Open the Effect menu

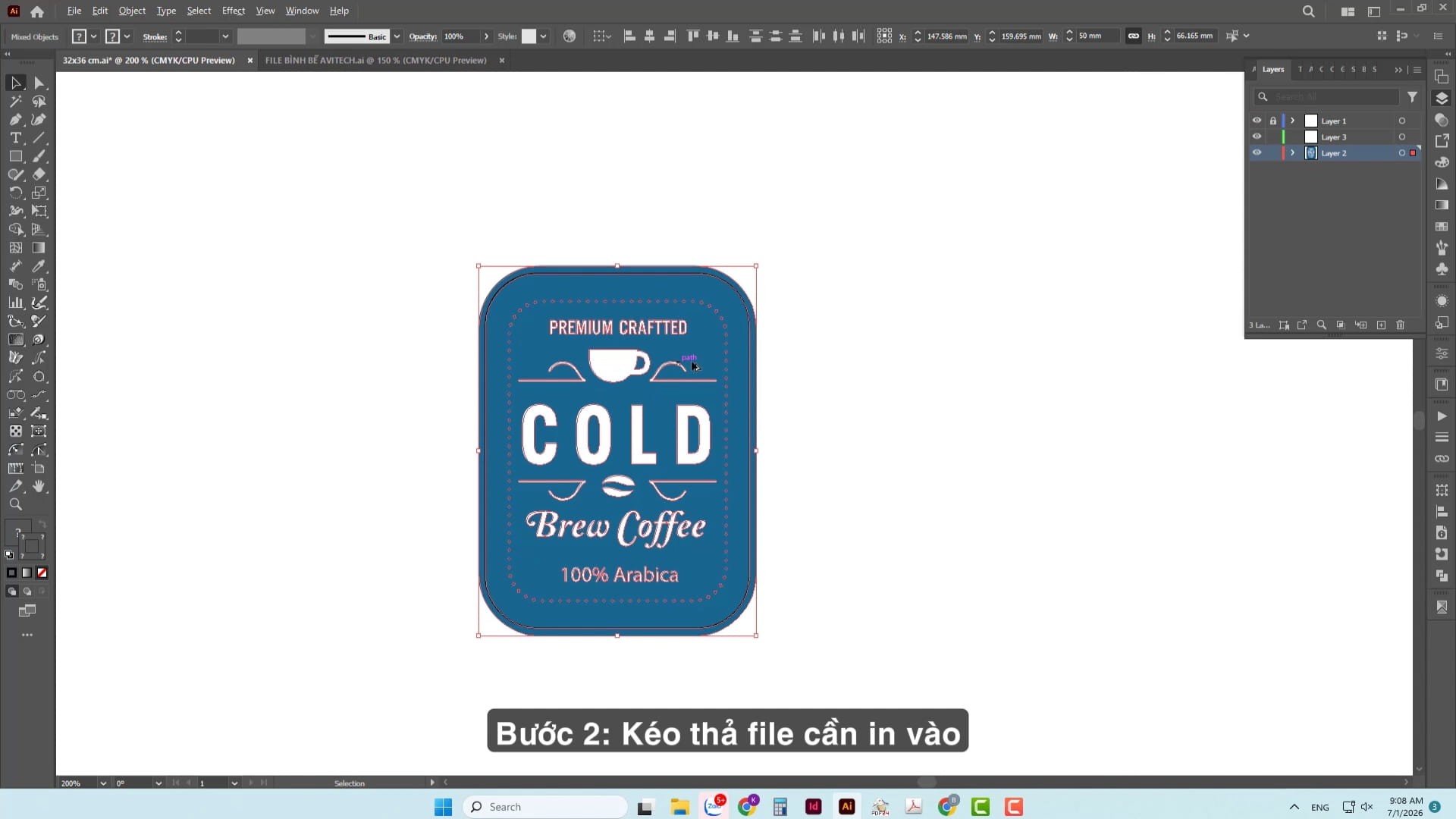[234, 11]
